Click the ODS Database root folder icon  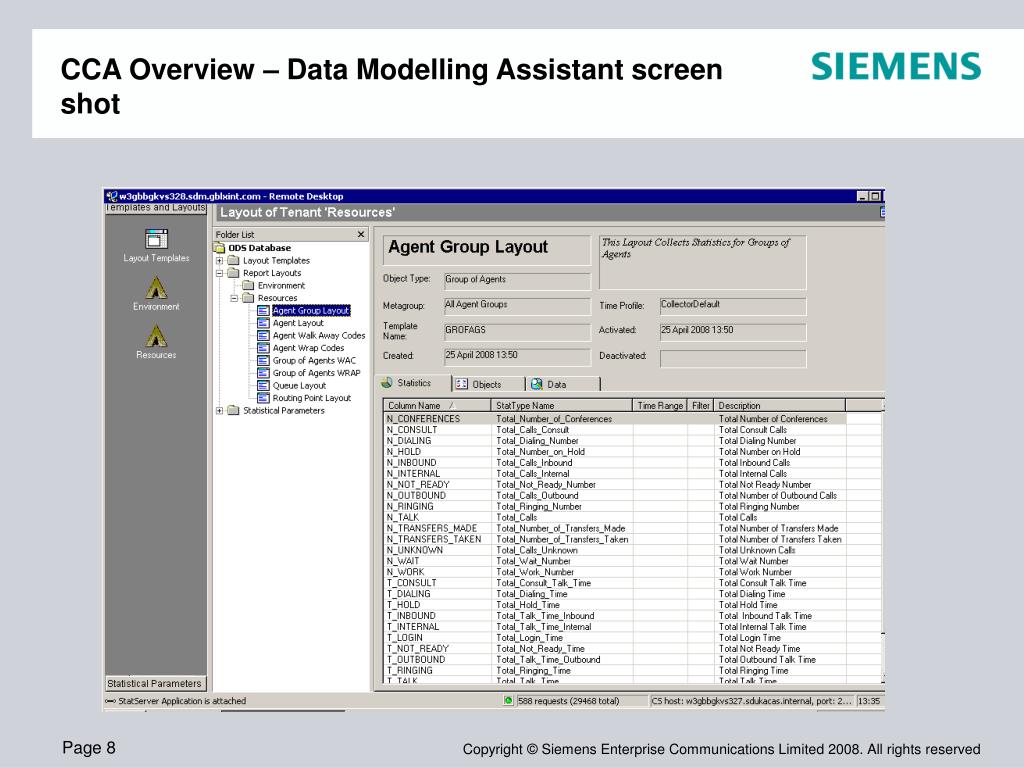(220, 248)
